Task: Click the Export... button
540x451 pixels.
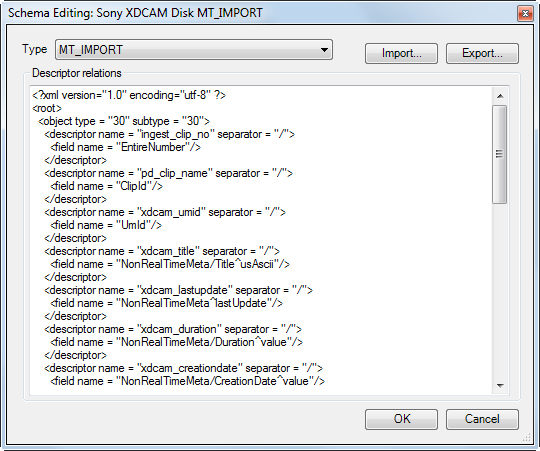Action: [482, 53]
